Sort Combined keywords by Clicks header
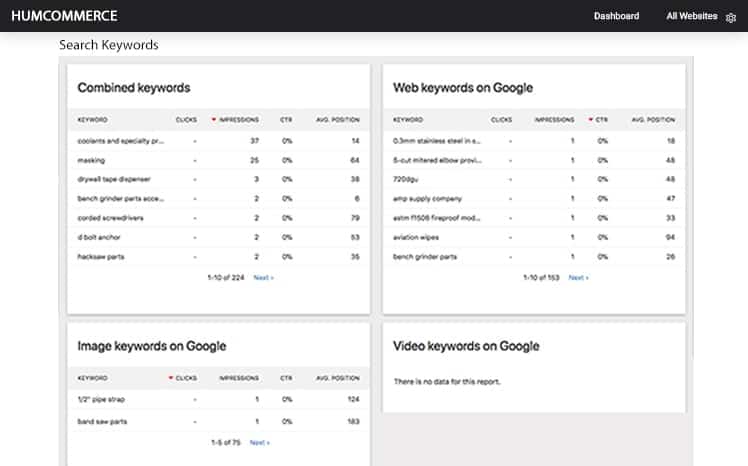Screen dimensions: 748x466 pyautogui.click(x=186, y=120)
